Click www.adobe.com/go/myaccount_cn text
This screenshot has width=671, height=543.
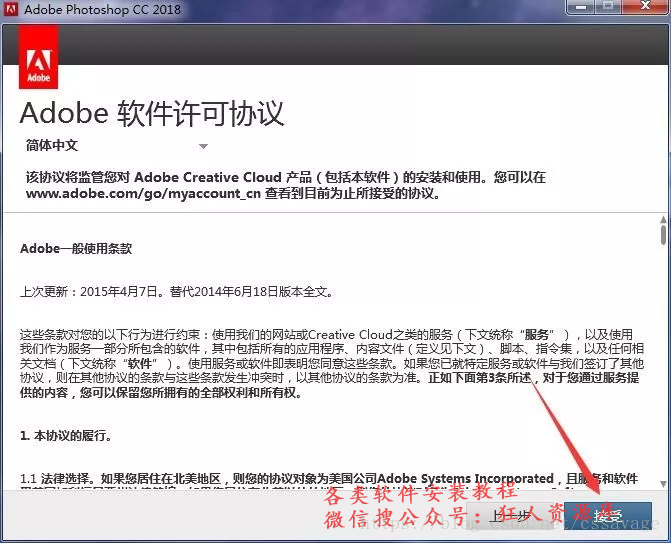[143, 193]
